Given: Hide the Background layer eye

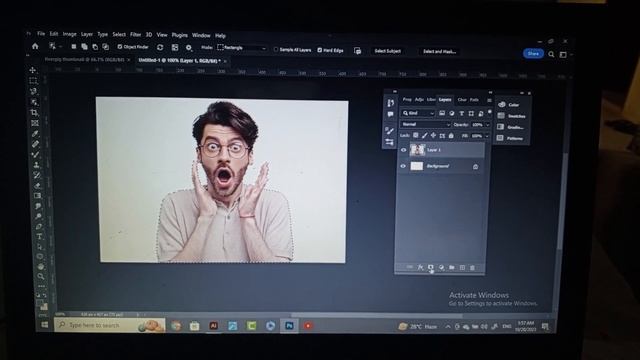Looking at the screenshot, I should (x=403, y=166).
